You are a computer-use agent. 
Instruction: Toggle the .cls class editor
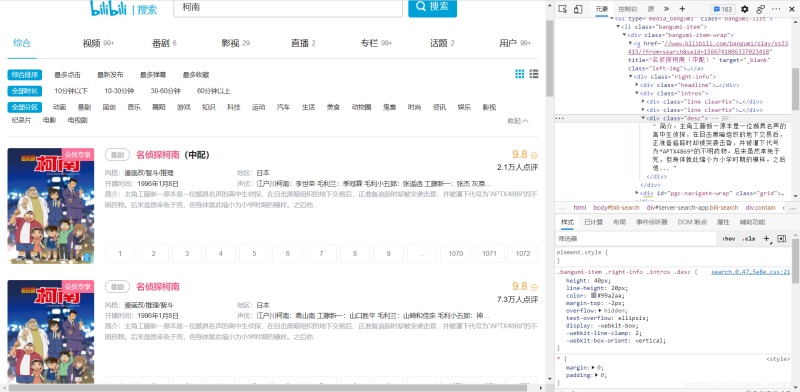(749, 239)
